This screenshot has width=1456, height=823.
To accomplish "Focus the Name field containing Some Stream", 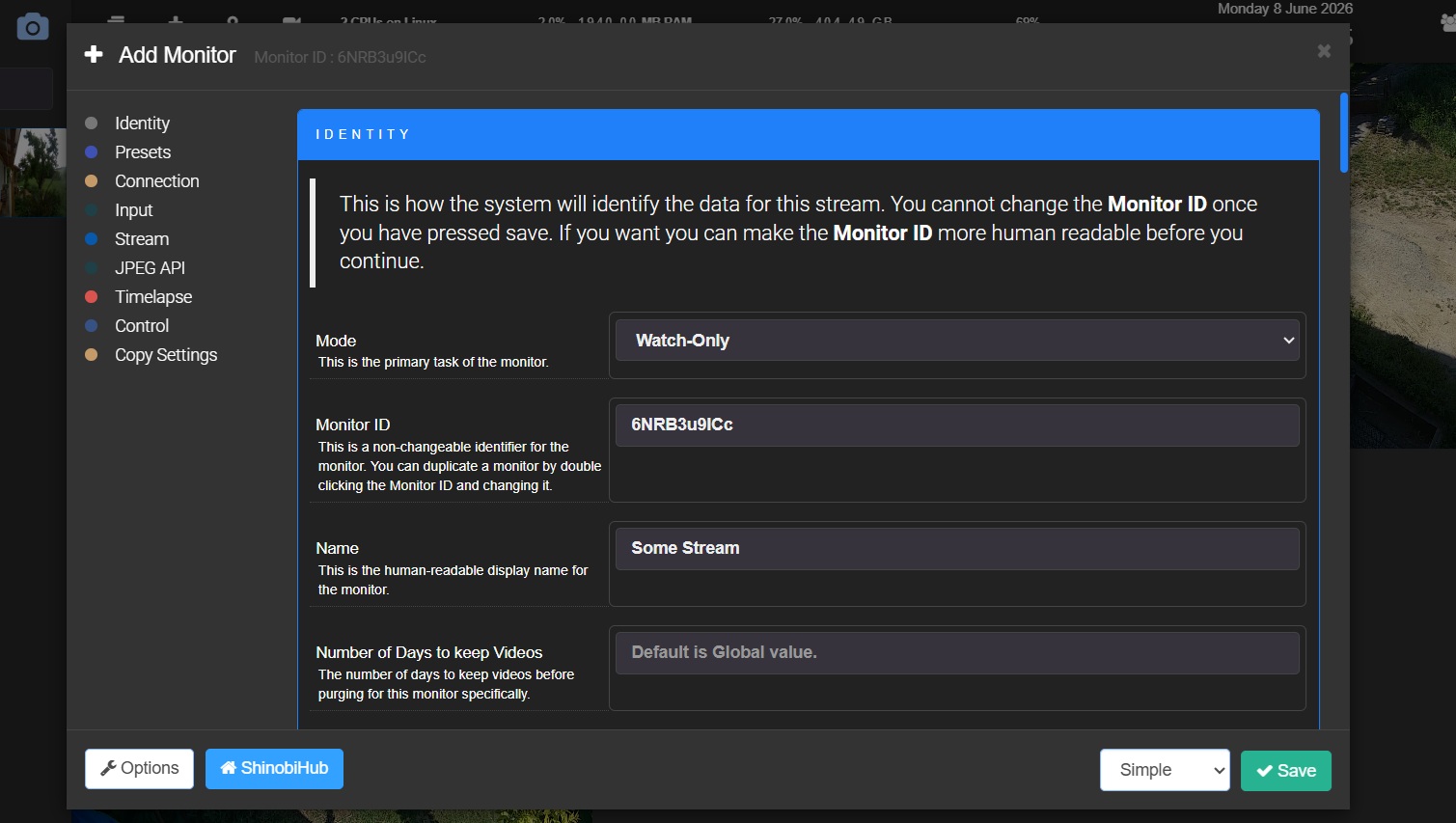I will [957, 549].
